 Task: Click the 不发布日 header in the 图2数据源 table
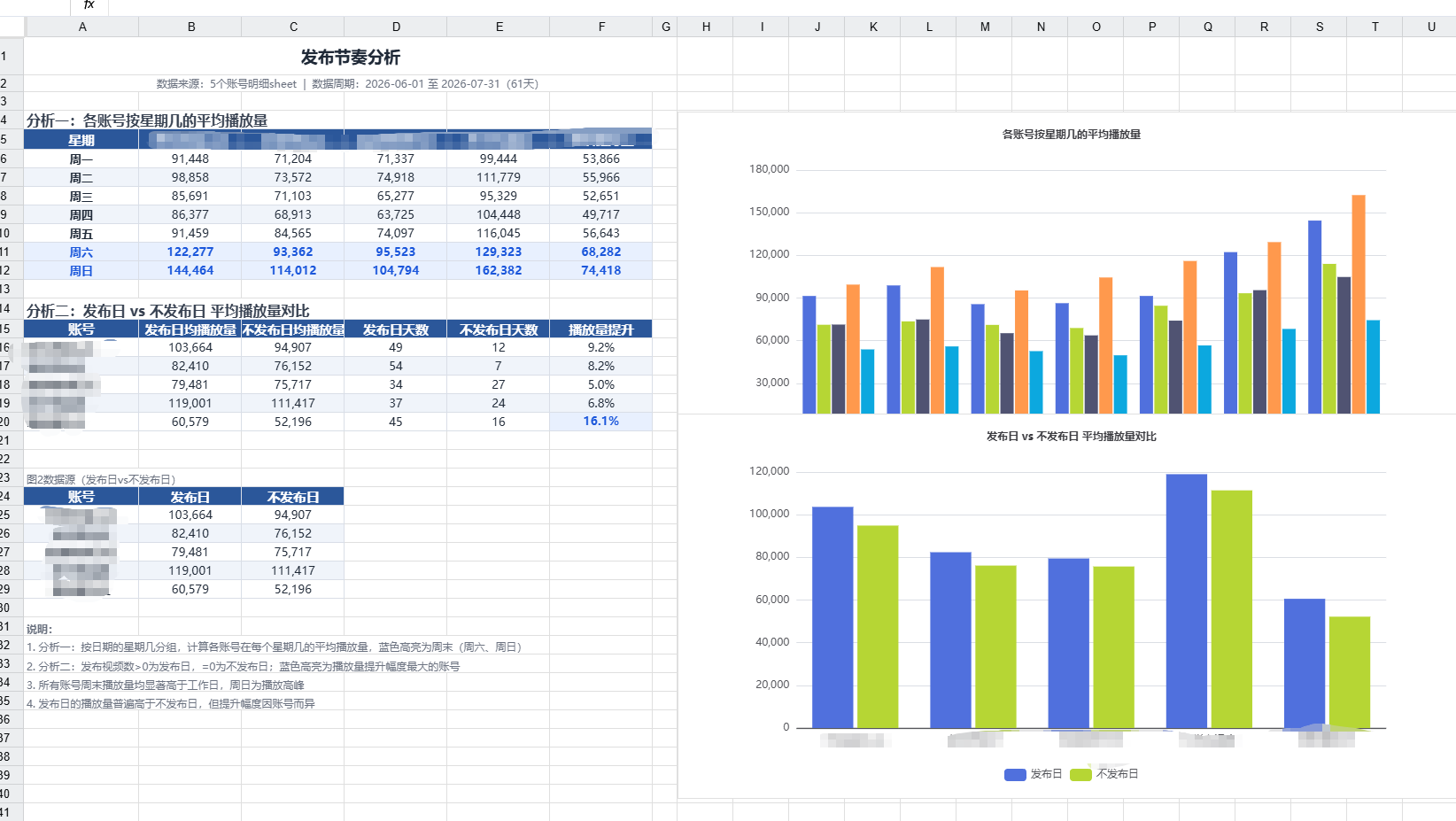click(293, 497)
